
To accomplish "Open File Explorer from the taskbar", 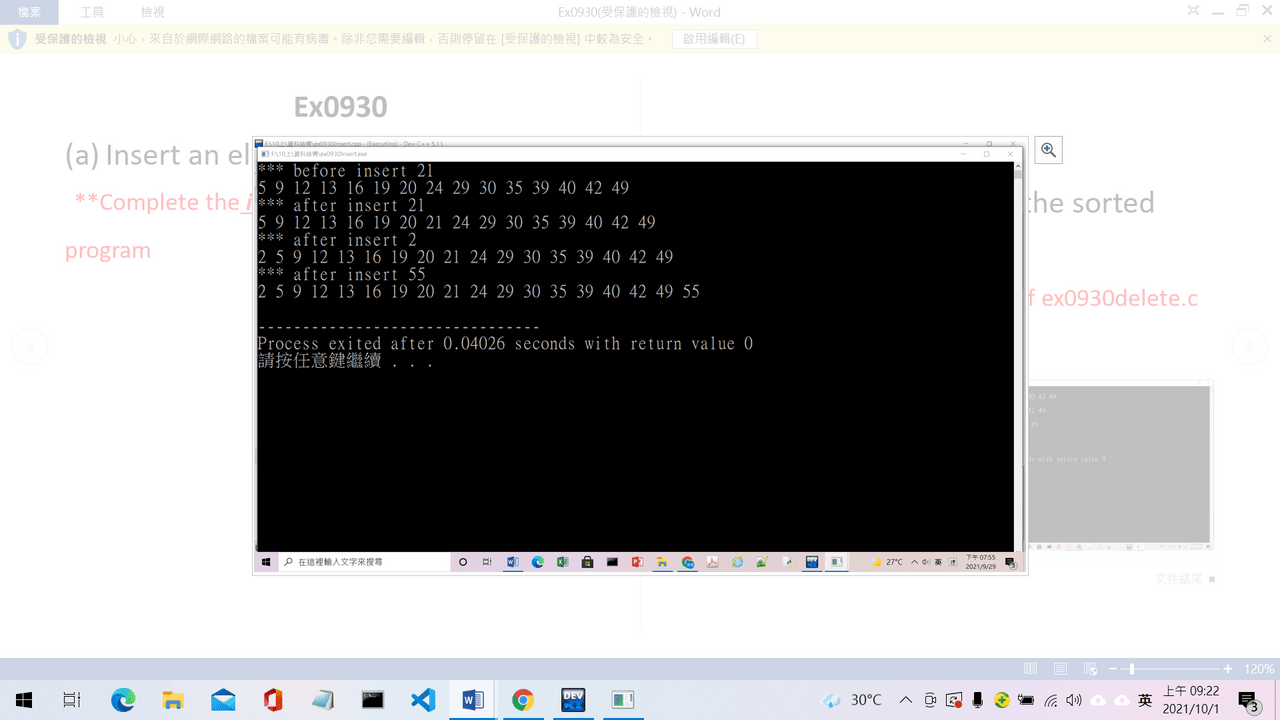I will (x=173, y=700).
